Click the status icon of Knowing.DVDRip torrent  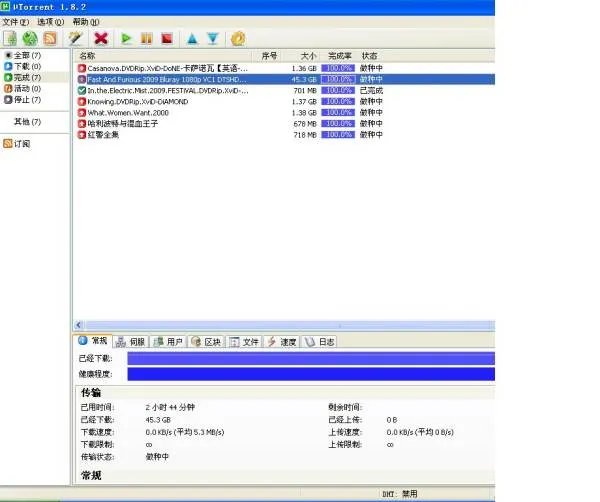tap(82, 102)
